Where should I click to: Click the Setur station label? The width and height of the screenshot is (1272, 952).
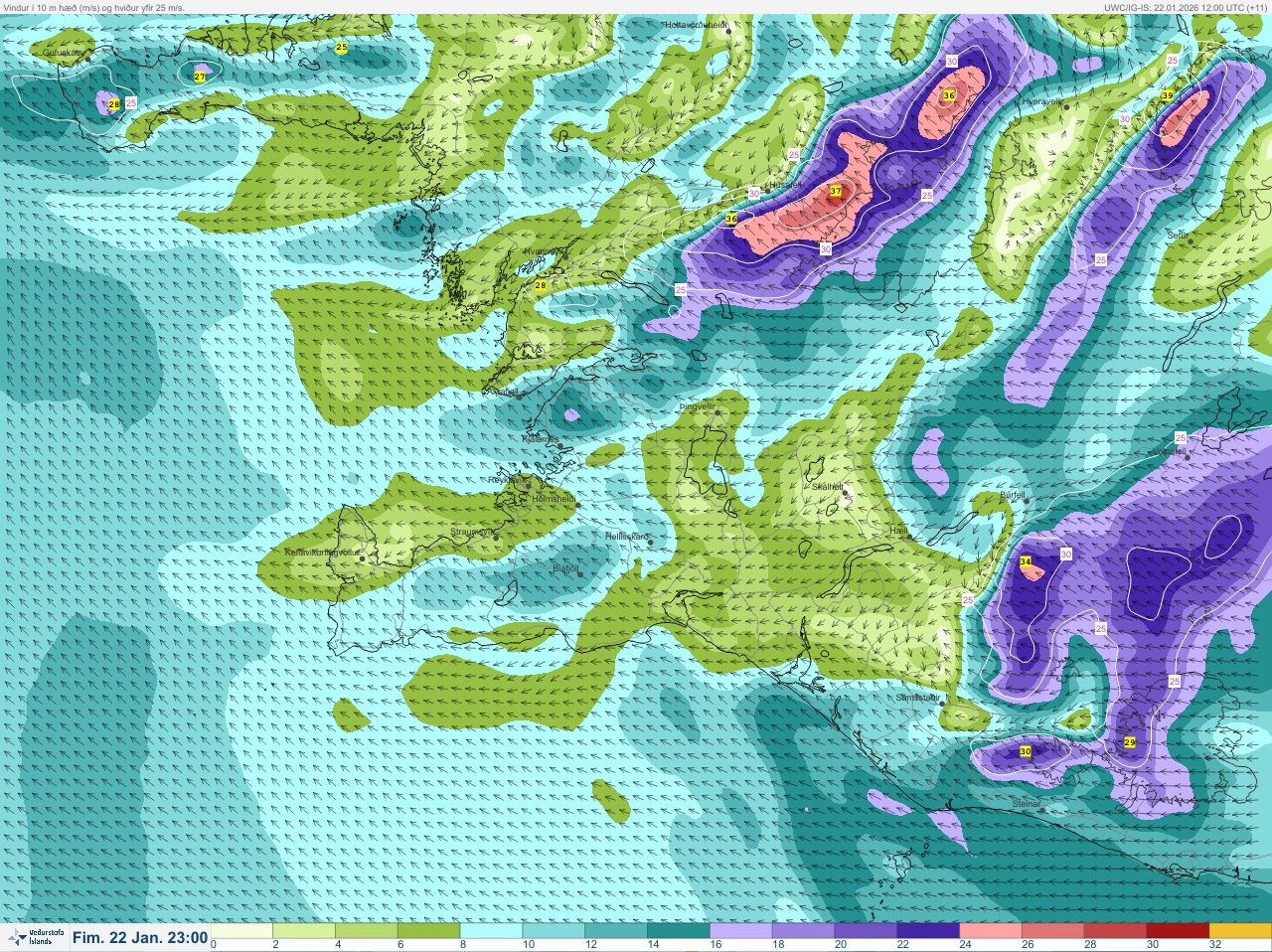(1178, 236)
